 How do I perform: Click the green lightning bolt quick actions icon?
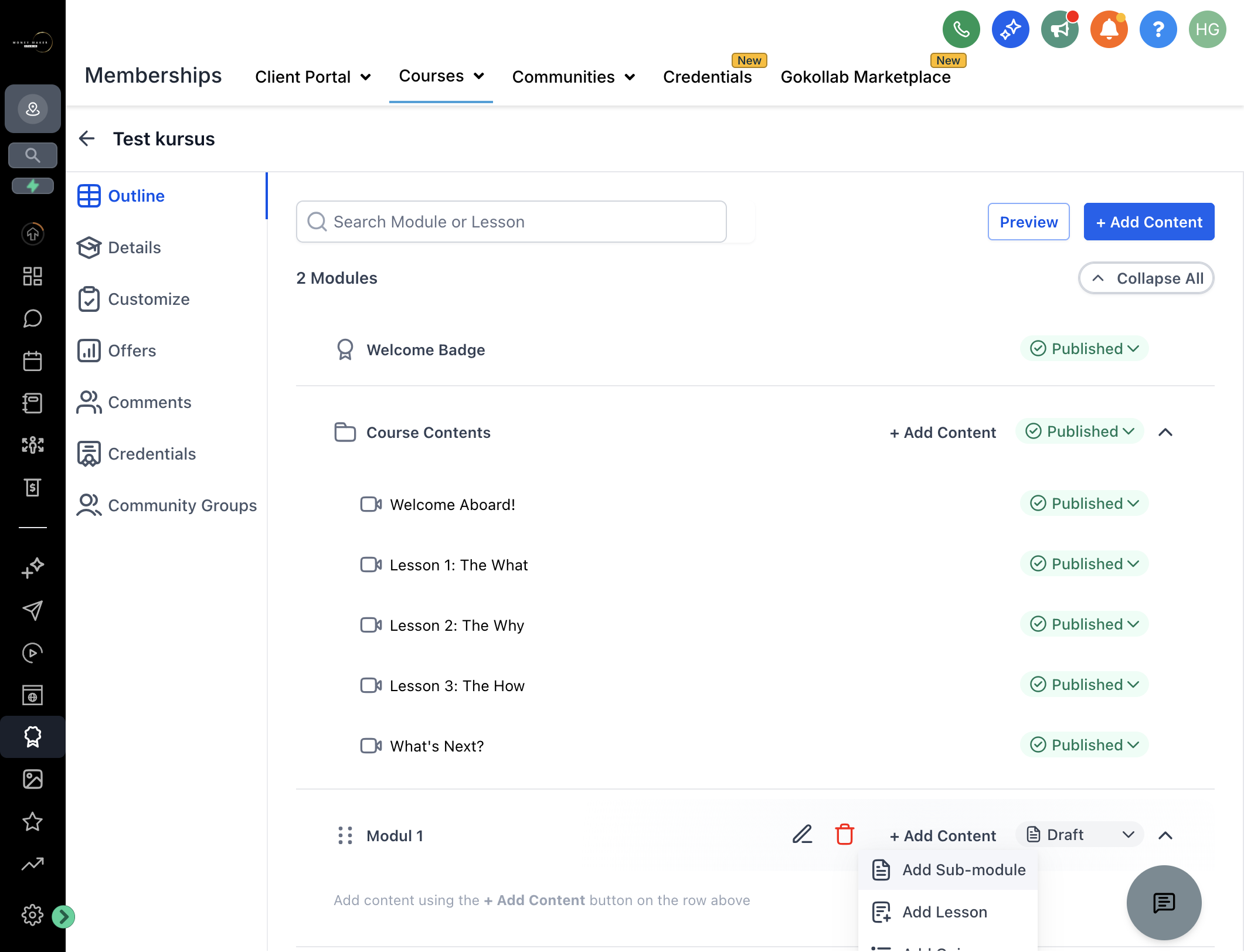pos(33,186)
